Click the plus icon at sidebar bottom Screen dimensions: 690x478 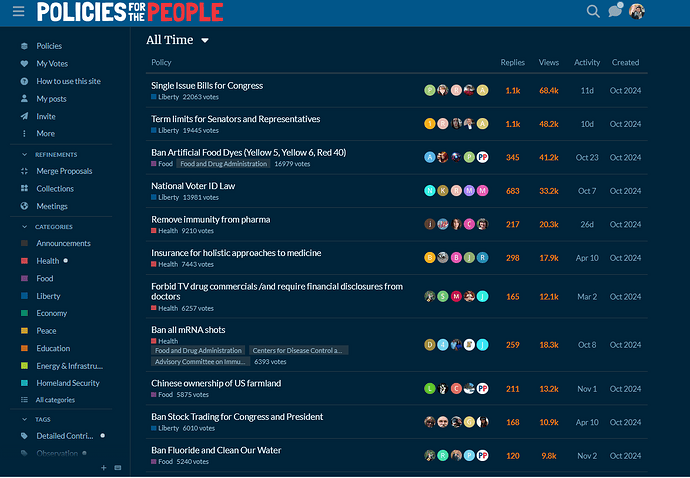point(103,467)
